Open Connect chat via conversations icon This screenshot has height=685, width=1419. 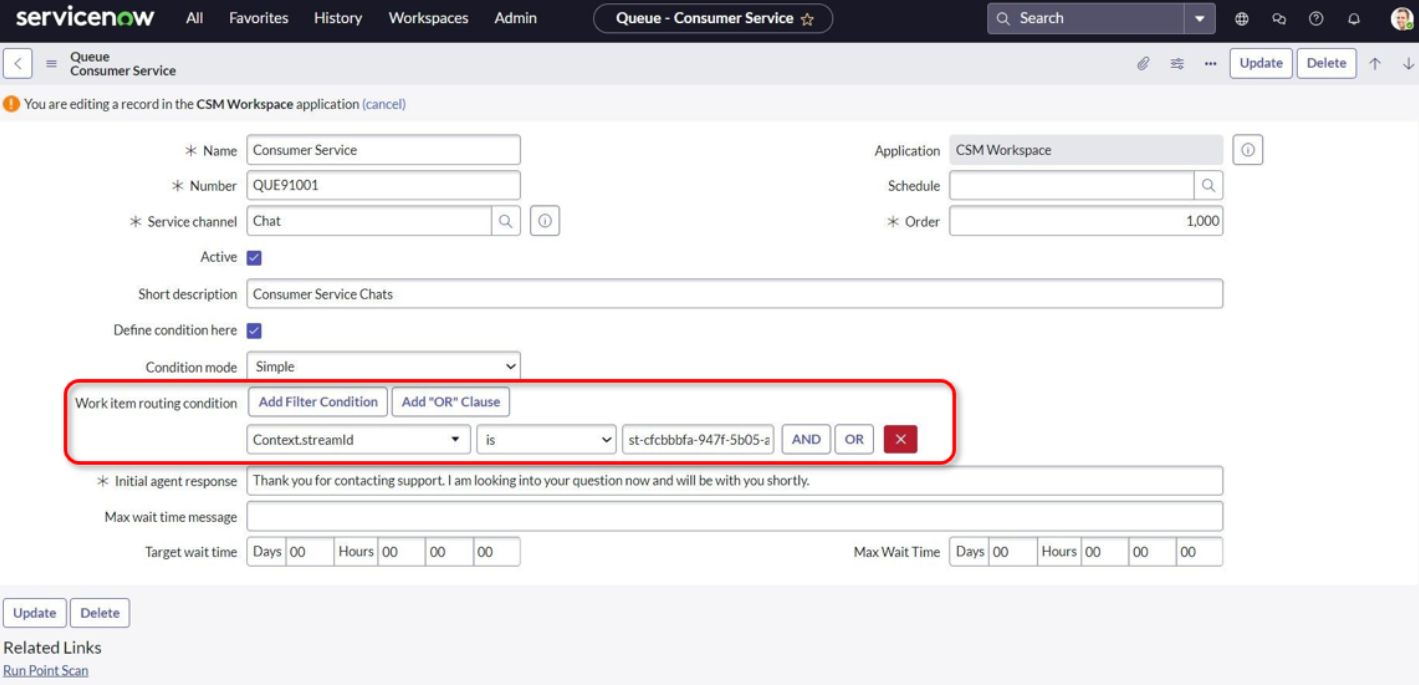(1278, 18)
